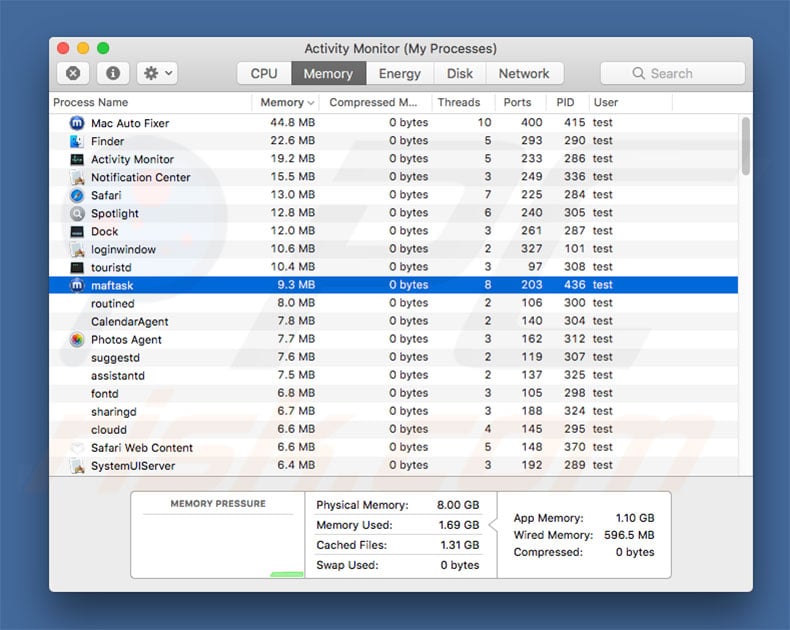790x630 pixels.
Task: Click the maftask process icon
Action: click(77, 285)
